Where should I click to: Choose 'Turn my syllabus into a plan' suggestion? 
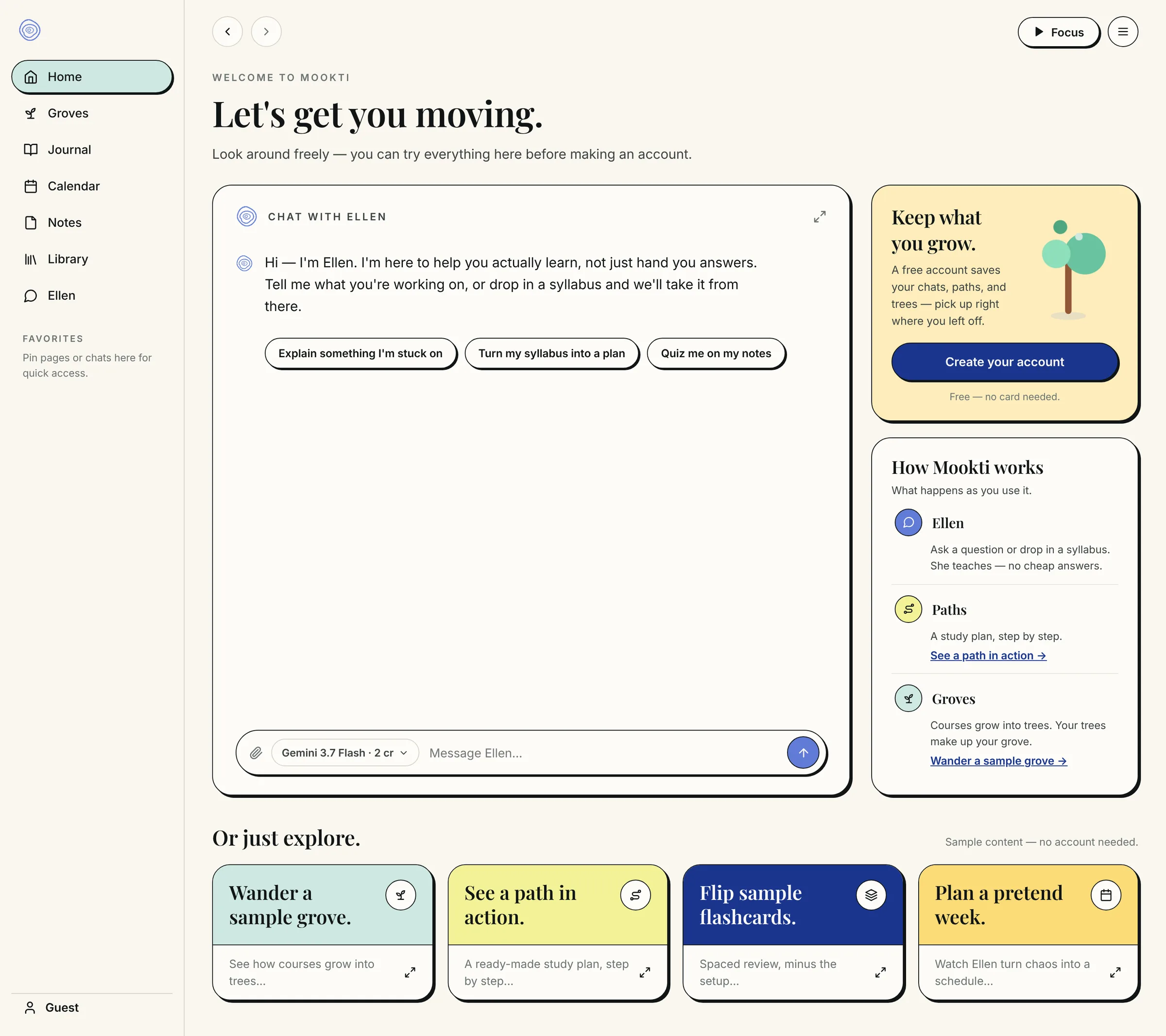pyautogui.click(x=551, y=353)
